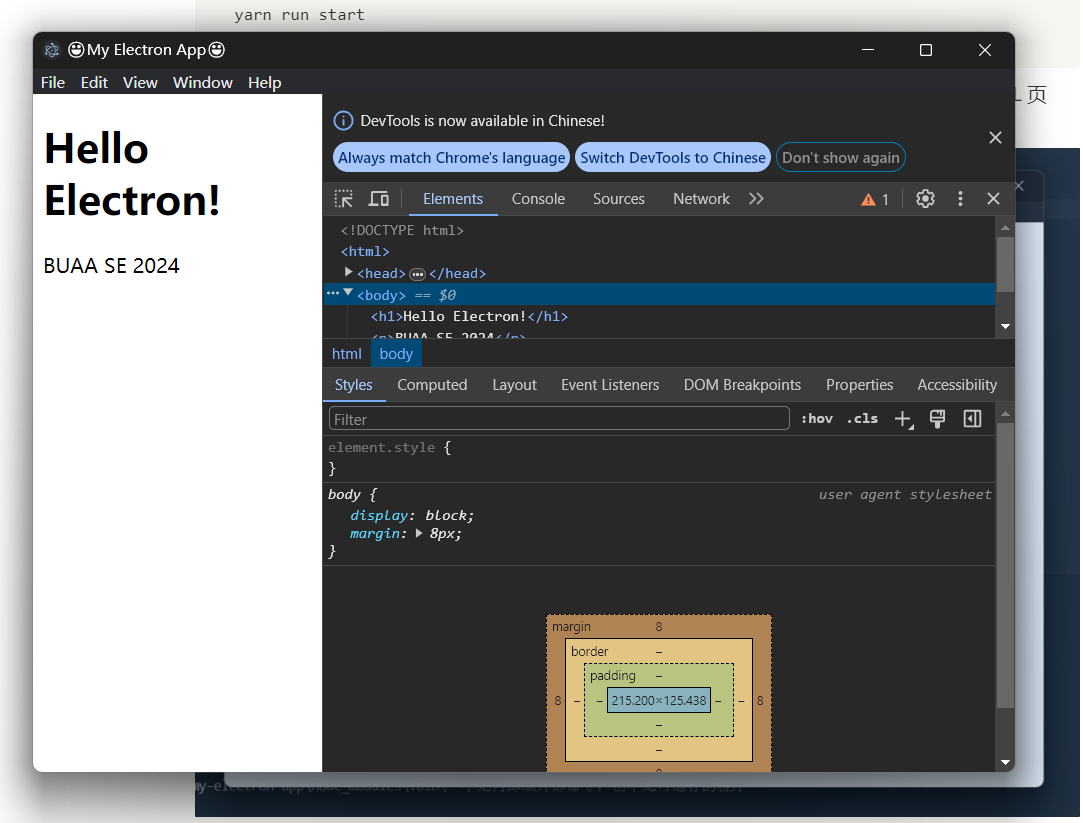
Task: Switch to the Elements tab
Action: tap(452, 199)
